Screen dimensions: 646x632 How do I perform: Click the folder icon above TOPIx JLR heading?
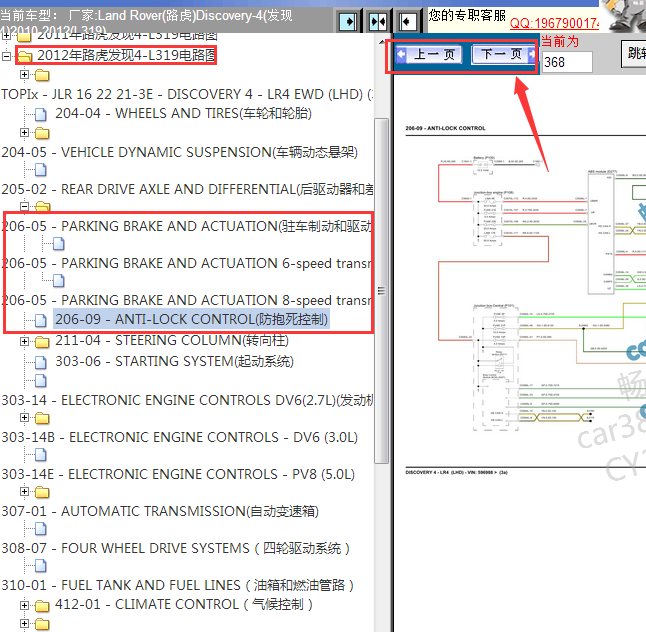click(x=42, y=75)
